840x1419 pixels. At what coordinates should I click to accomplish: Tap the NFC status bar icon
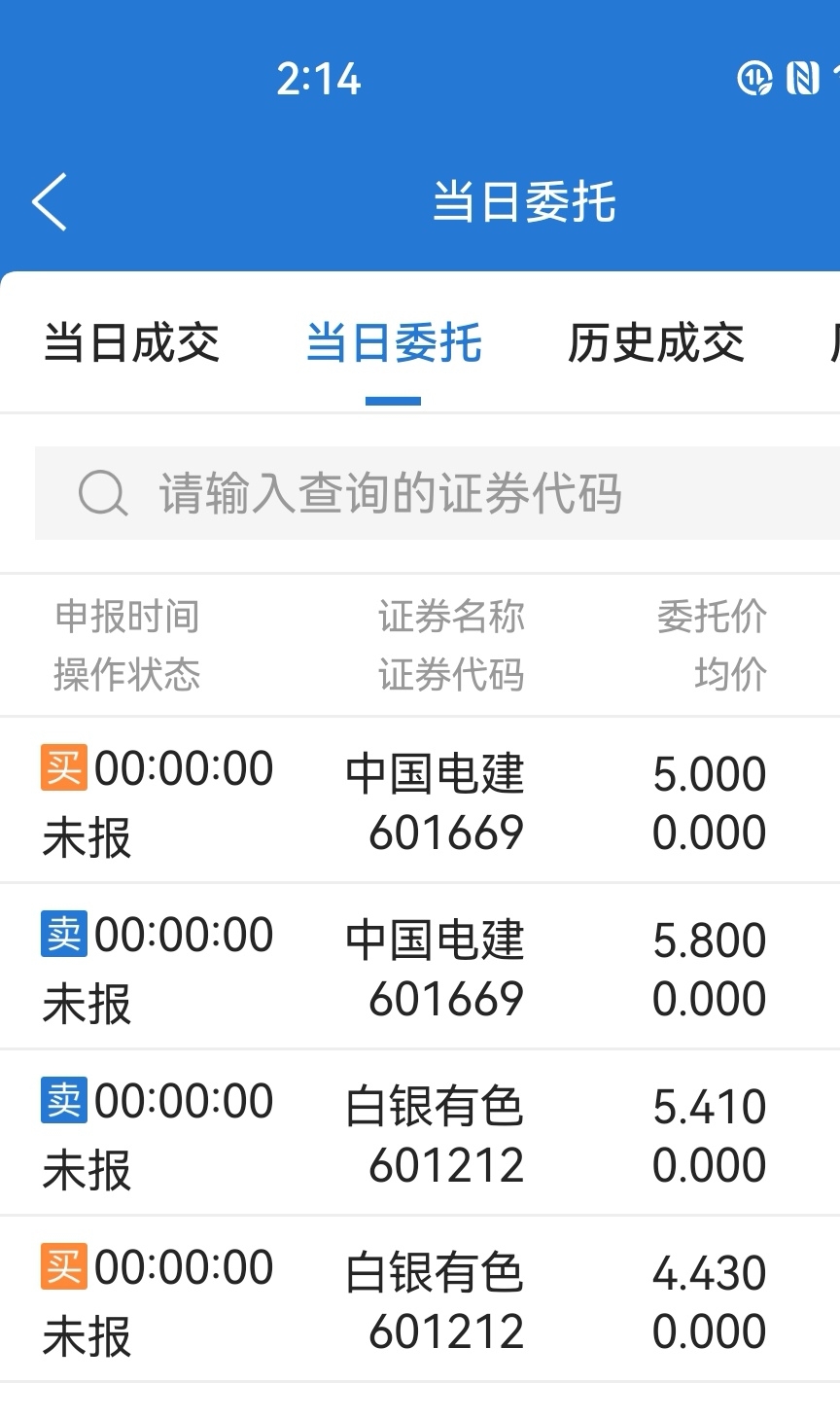pos(802,78)
